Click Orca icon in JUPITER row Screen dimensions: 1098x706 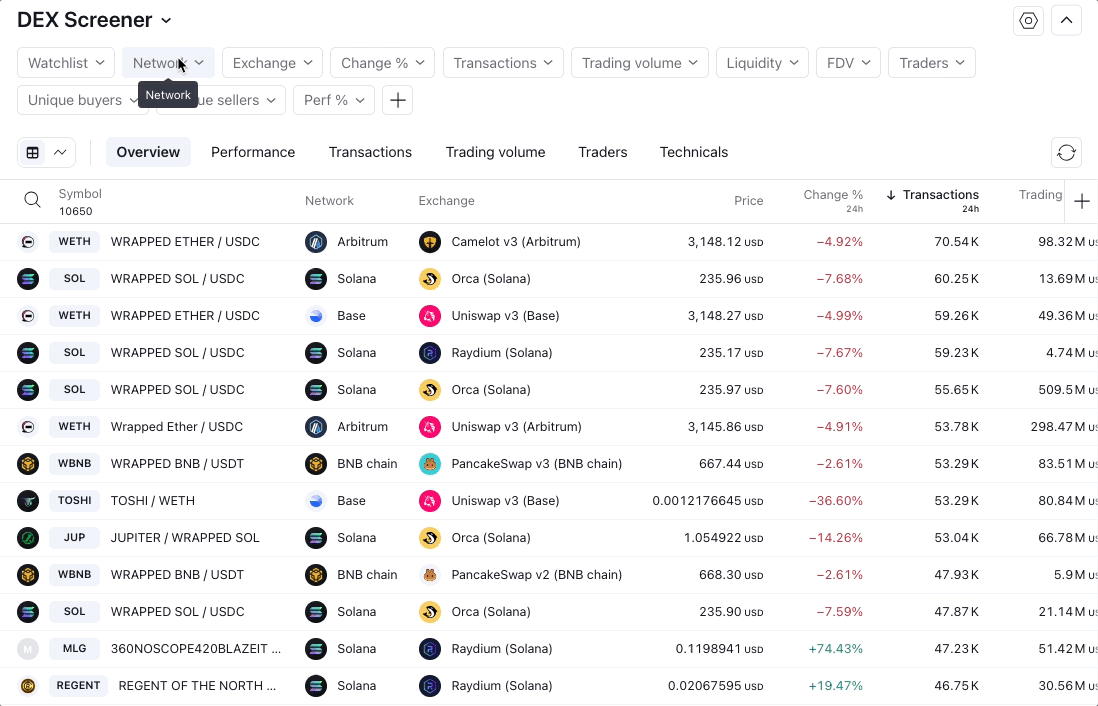[429, 538]
